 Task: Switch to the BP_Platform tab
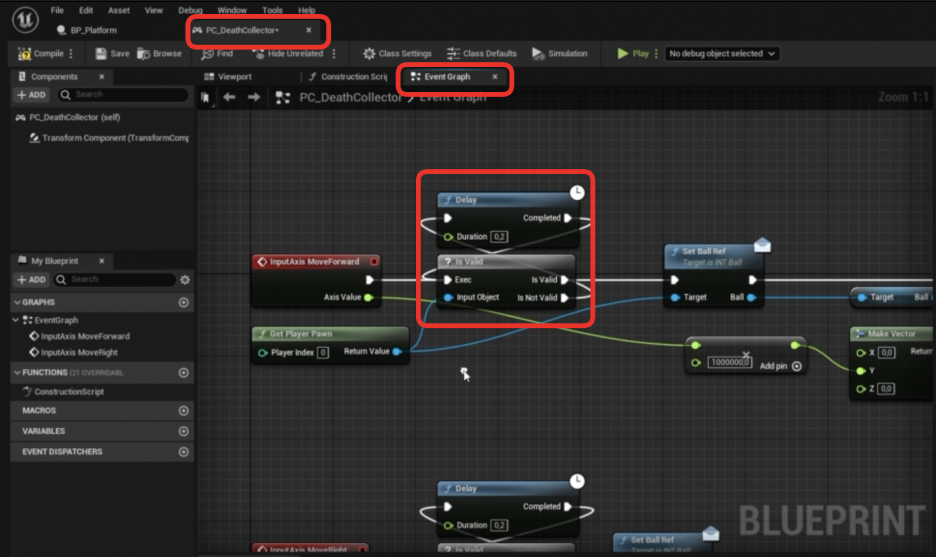click(x=87, y=30)
